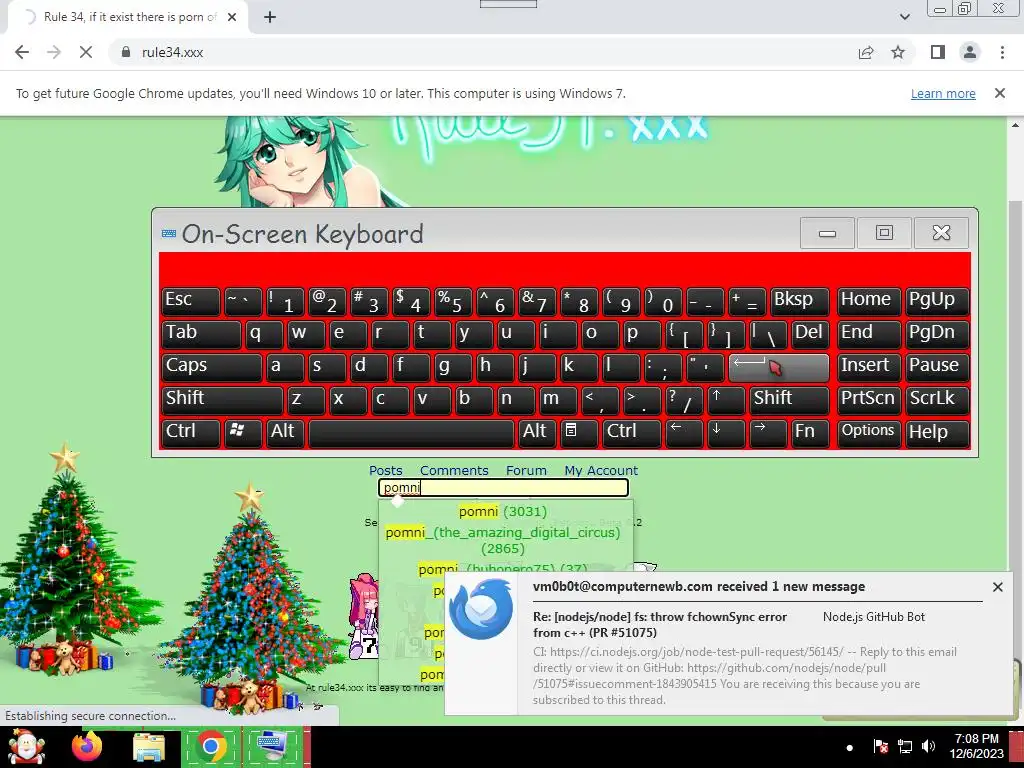Open File Explorer from the taskbar
Screen dimensions: 1024x768
(150, 746)
